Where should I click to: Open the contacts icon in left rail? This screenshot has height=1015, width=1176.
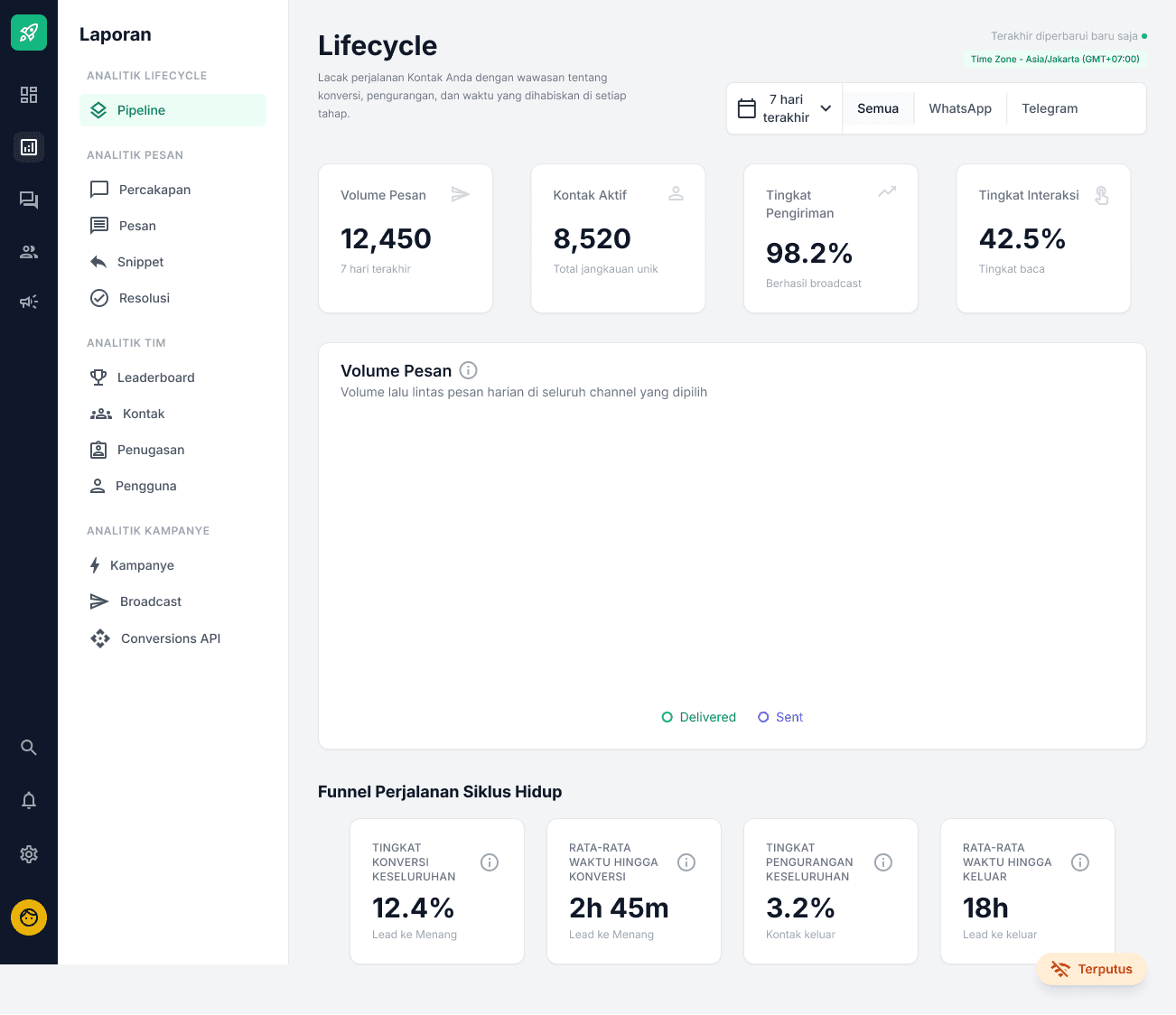point(29,252)
